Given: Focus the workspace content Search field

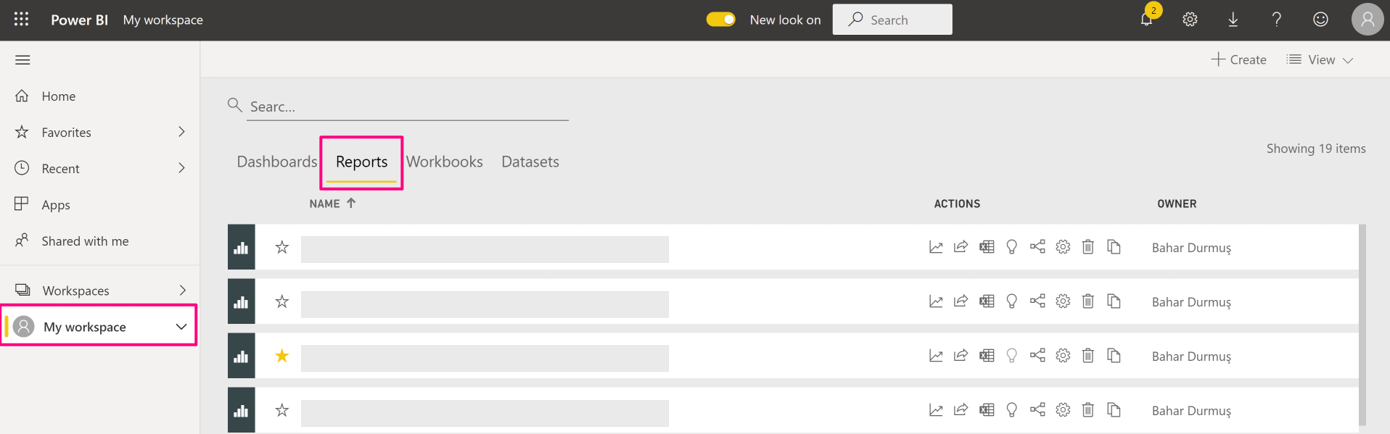Looking at the screenshot, I should click(x=407, y=106).
